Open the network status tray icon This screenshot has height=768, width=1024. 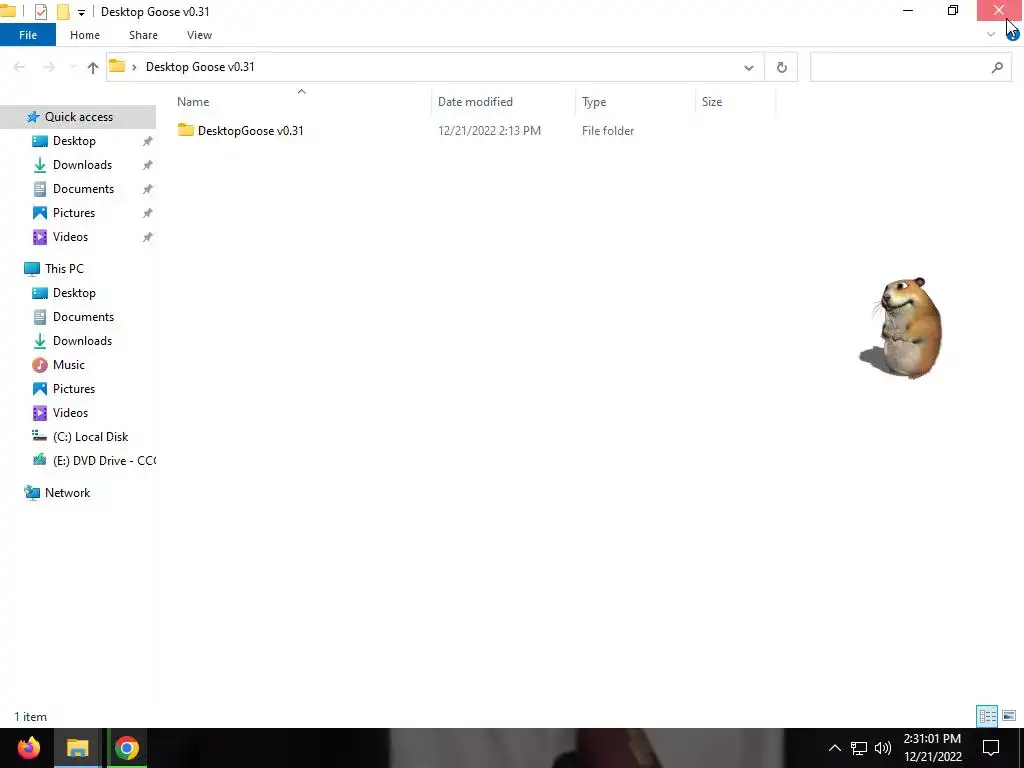[x=859, y=748]
